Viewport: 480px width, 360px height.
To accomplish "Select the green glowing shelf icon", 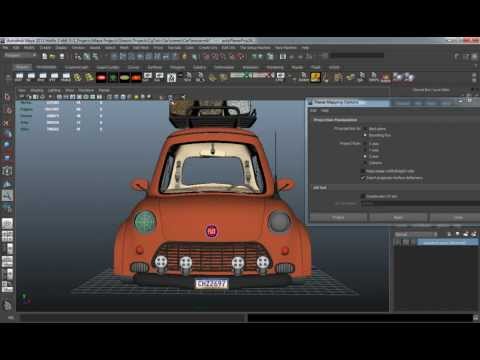I will [x=113, y=78].
